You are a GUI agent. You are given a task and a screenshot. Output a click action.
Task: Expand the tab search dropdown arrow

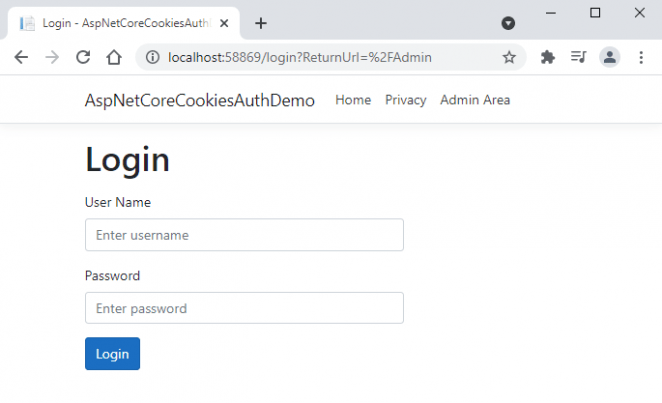(x=508, y=23)
